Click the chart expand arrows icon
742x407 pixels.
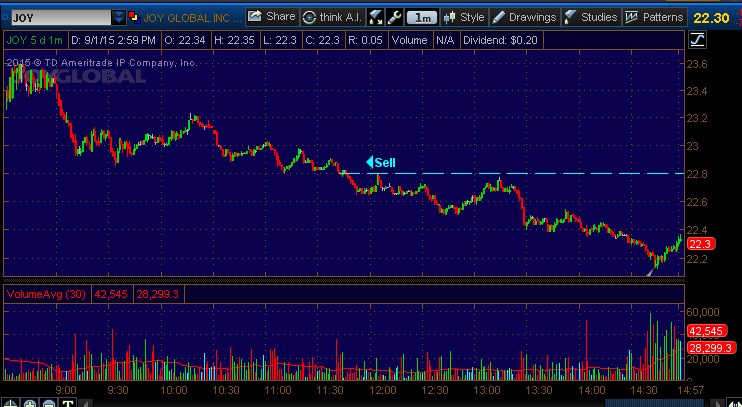pos(376,17)
